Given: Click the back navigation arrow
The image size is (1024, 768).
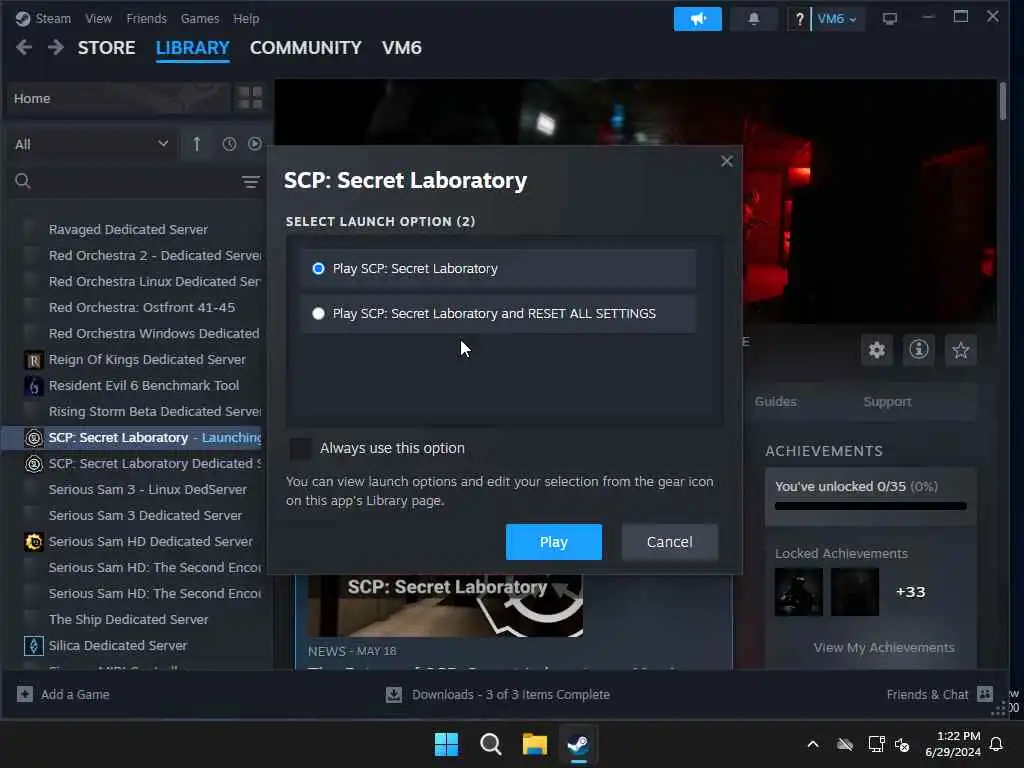Looking at the screenshot, I should tap(24, 47).
